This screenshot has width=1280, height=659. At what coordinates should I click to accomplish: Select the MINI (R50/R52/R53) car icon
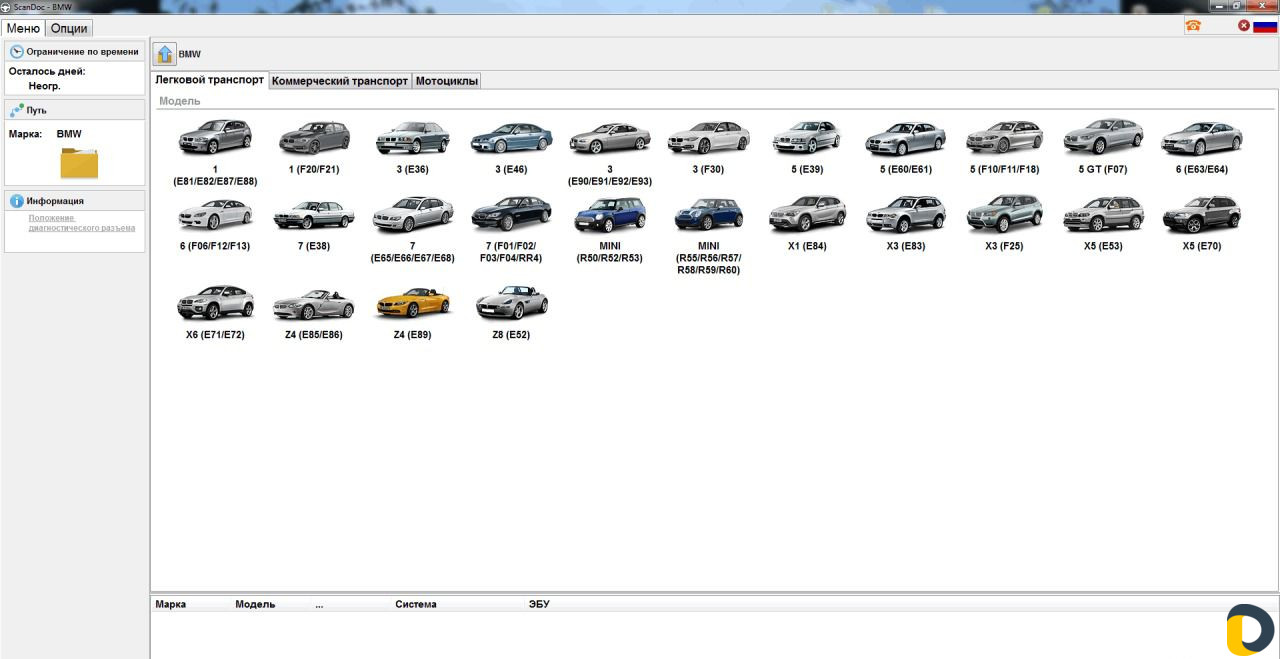click(609, 215)
